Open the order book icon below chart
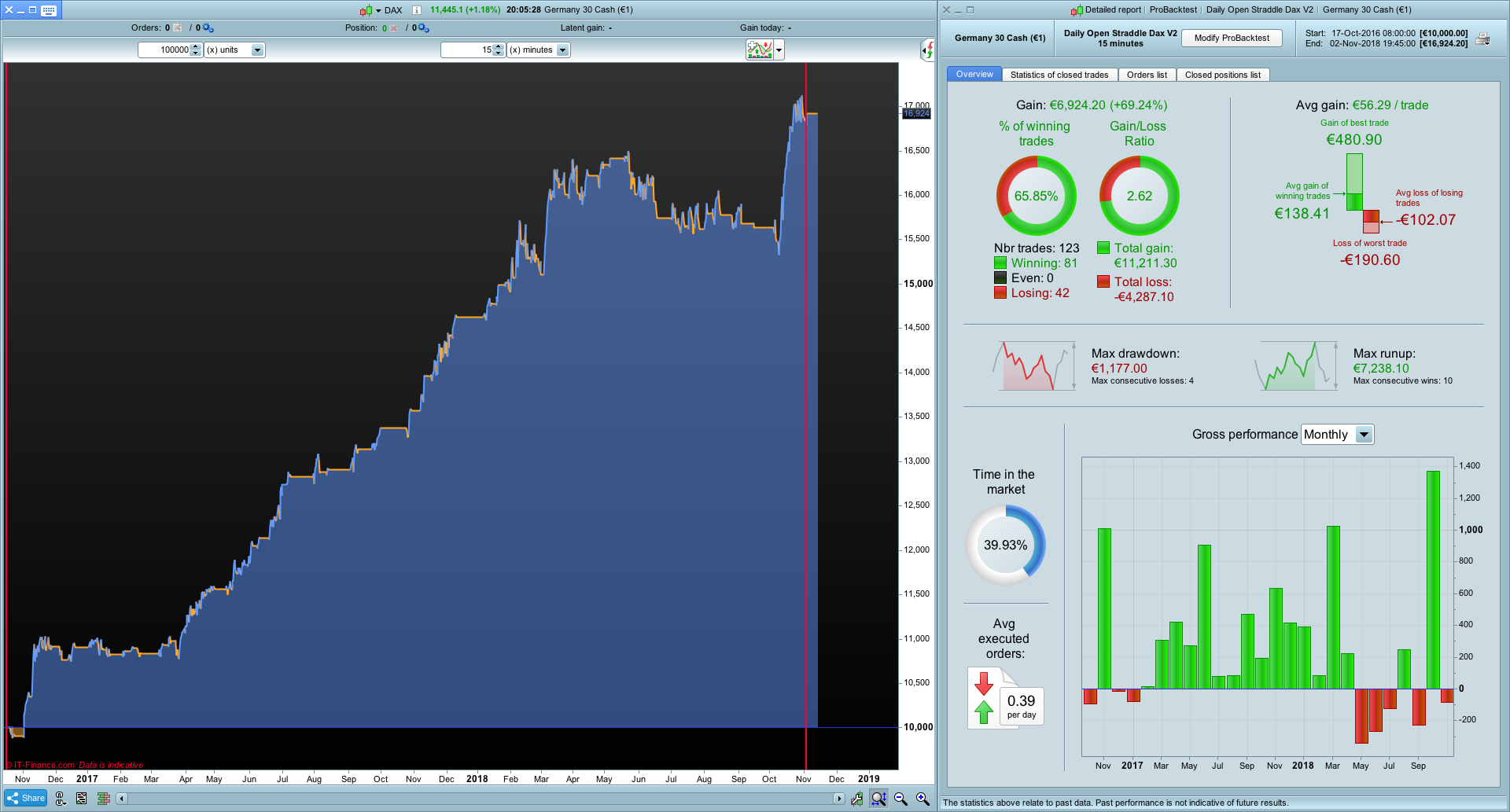 click(103, 799)
